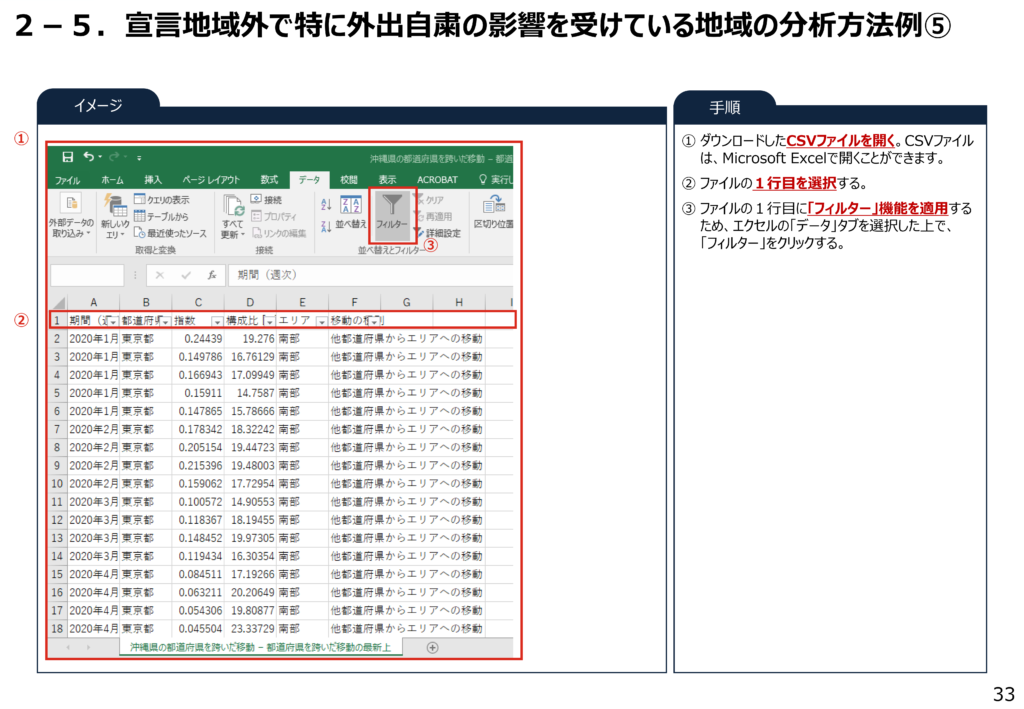Switch to the ホーム ribbon tab

coord(113,180)
